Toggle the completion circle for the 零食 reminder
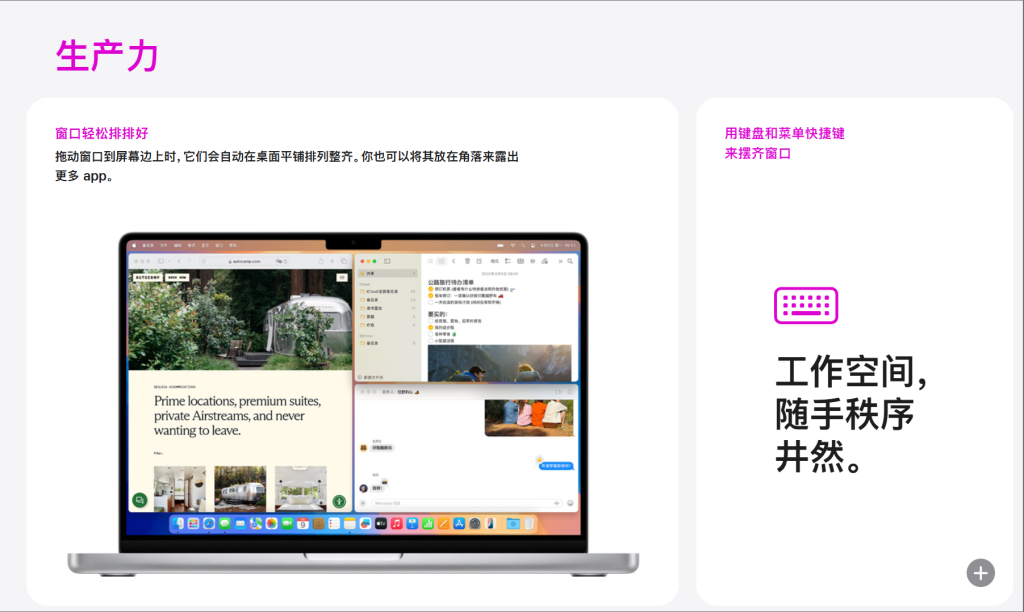This screenshot has height=612, width=1024. point(431,334)
